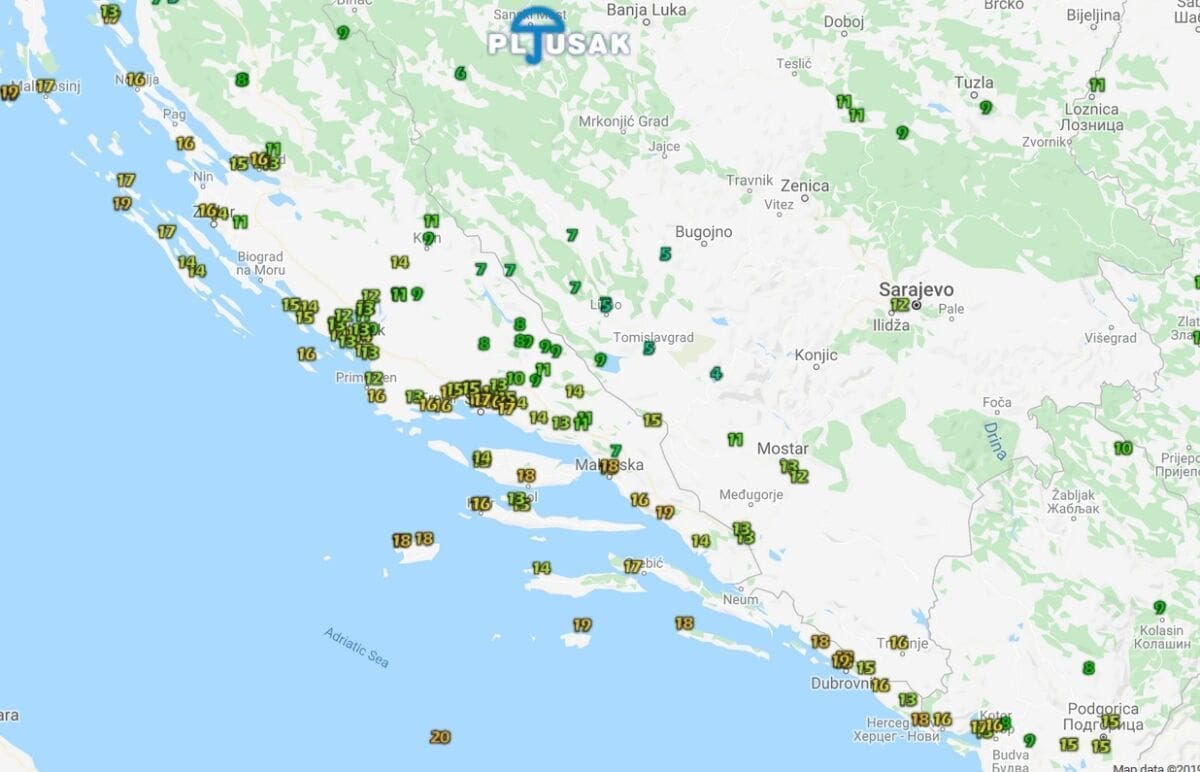Open the 16 marker near Trebinje
This screenshot has width=1200, height=772.
(898, 642)
